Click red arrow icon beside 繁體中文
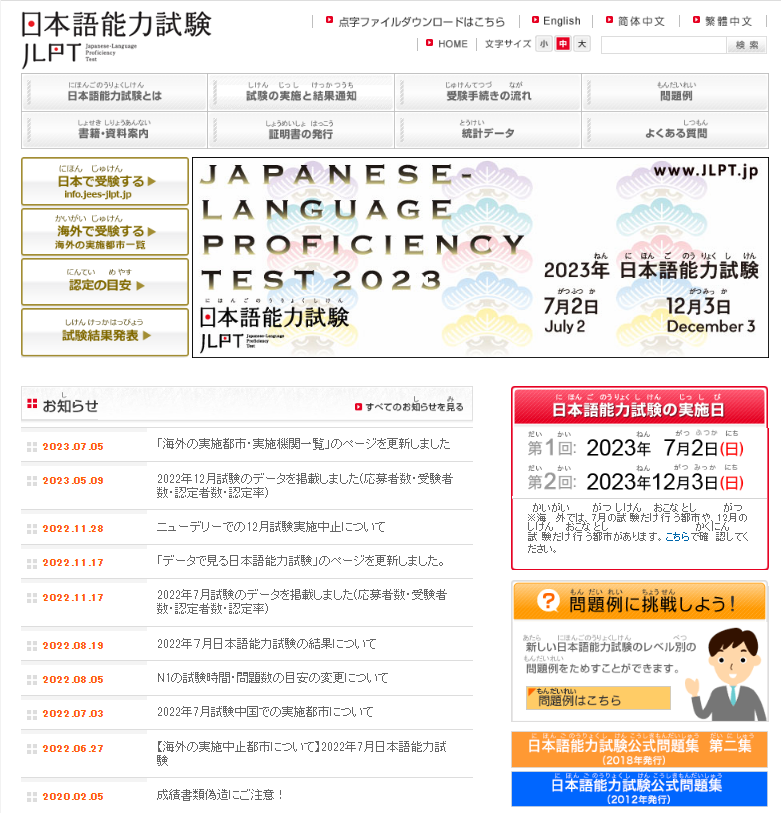Viewport: 781px width, 813px height. 696,20
